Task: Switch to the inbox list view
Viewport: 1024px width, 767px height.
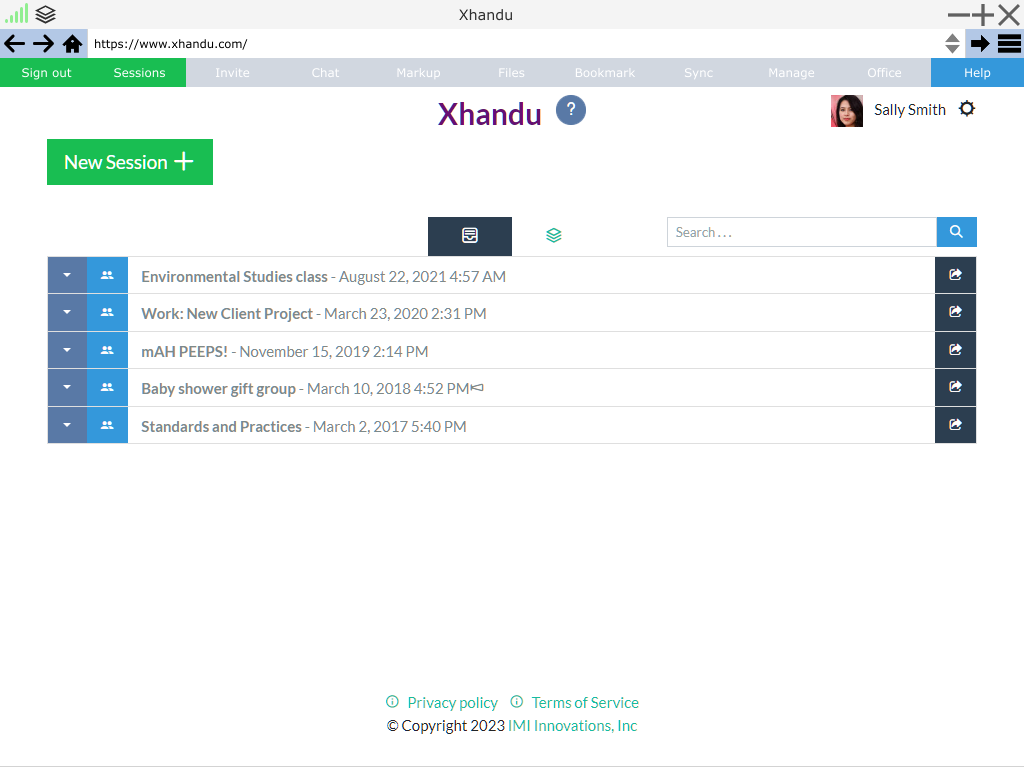Action: pyautogui.click(x=469, y=236)
